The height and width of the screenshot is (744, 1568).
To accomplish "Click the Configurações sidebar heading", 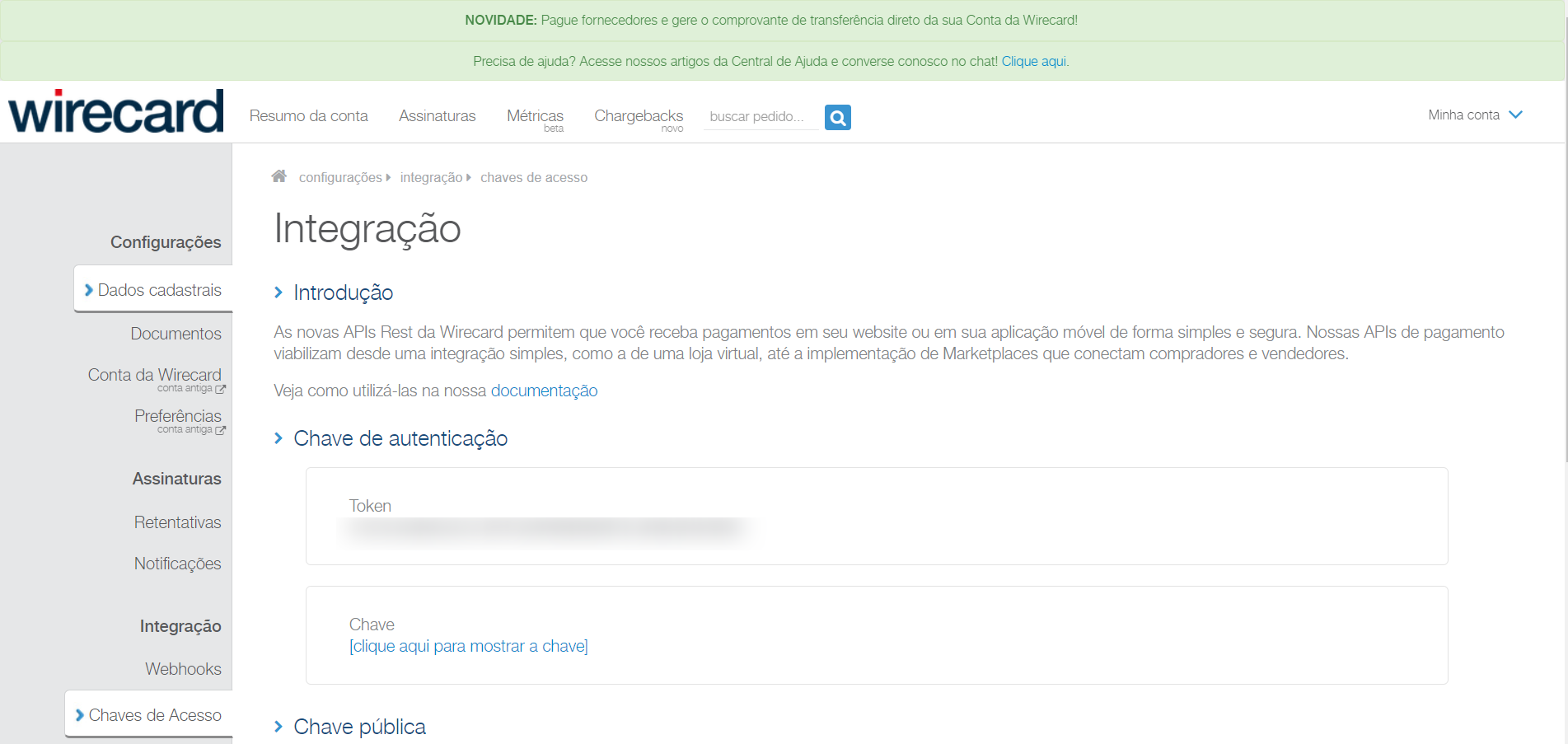I will 166,242.
